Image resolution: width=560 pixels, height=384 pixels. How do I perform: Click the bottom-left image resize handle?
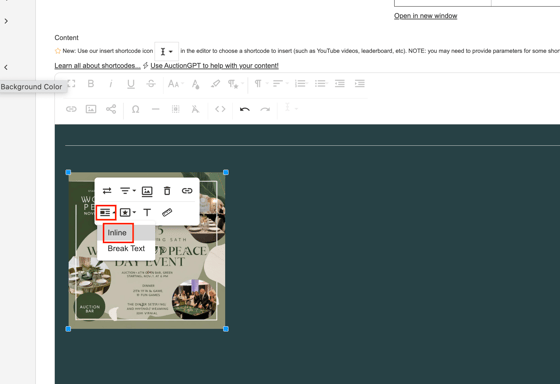coord(68,329)
